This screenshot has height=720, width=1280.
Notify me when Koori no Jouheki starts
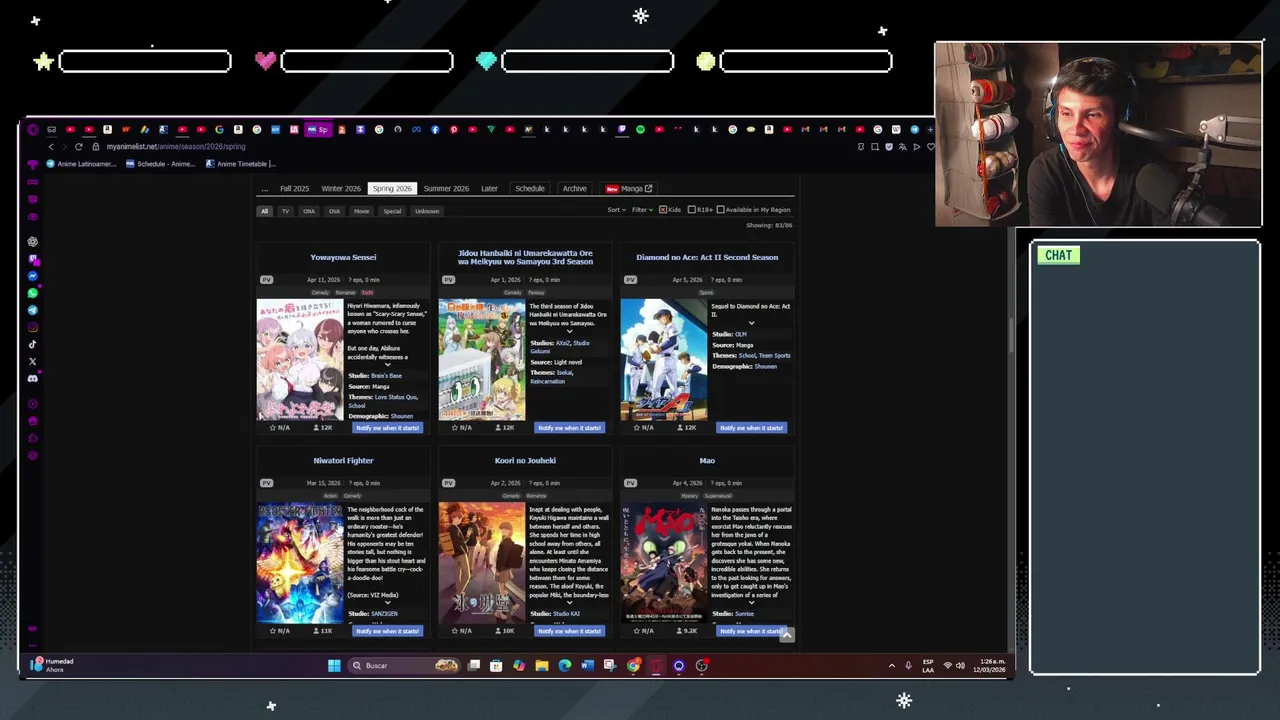[x=570, y=631]
